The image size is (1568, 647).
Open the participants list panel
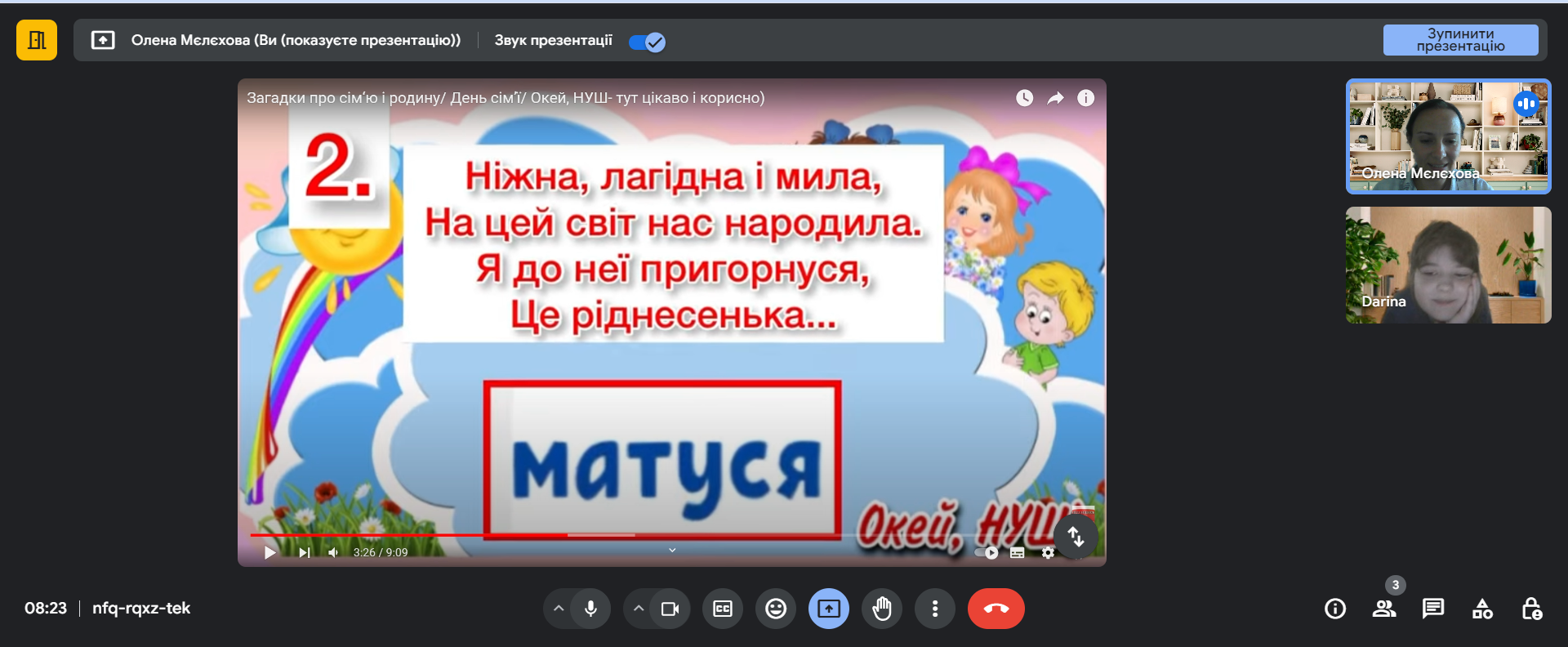click(1383, 609)
